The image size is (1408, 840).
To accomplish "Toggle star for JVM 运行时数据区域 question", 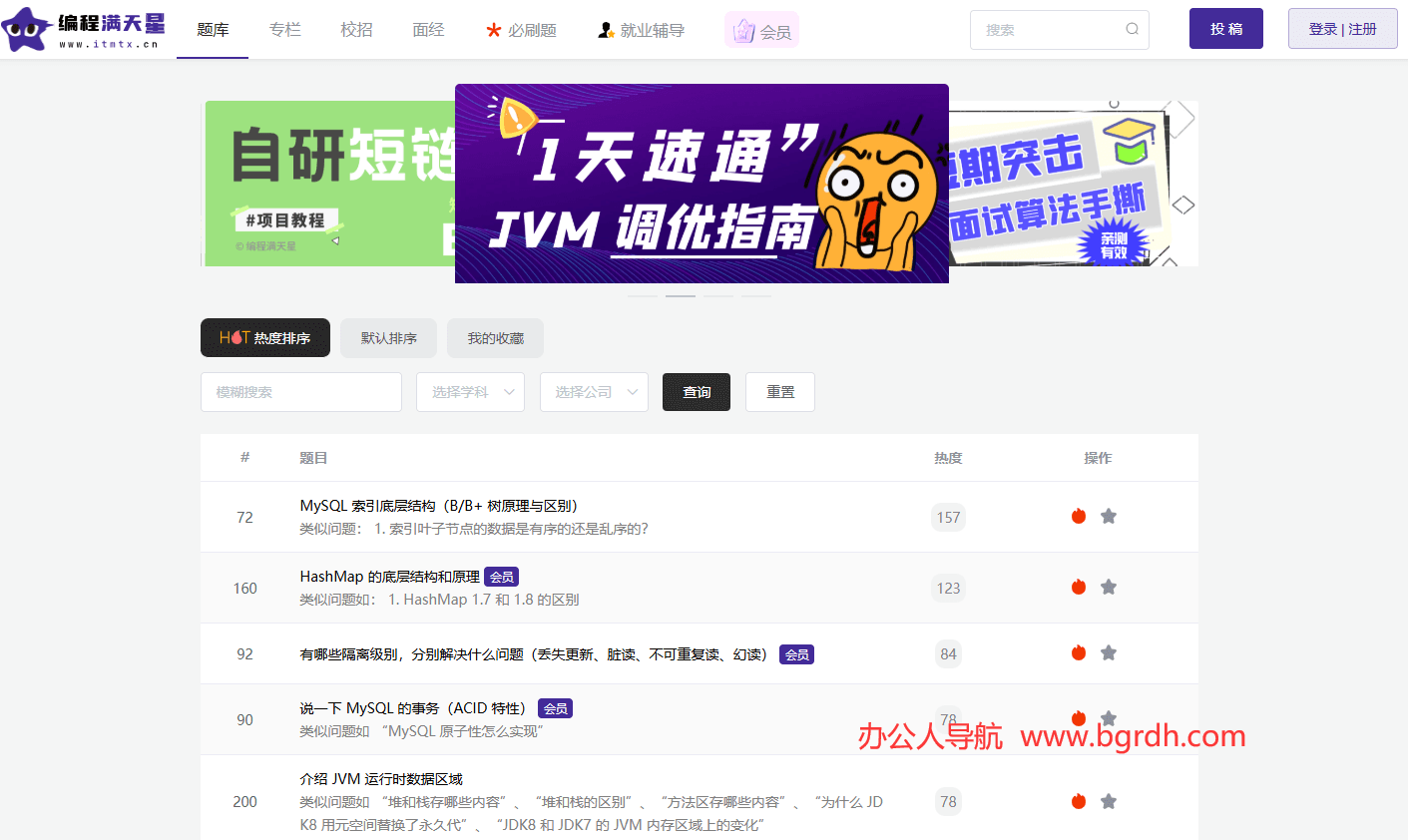I will (1109, 801).
